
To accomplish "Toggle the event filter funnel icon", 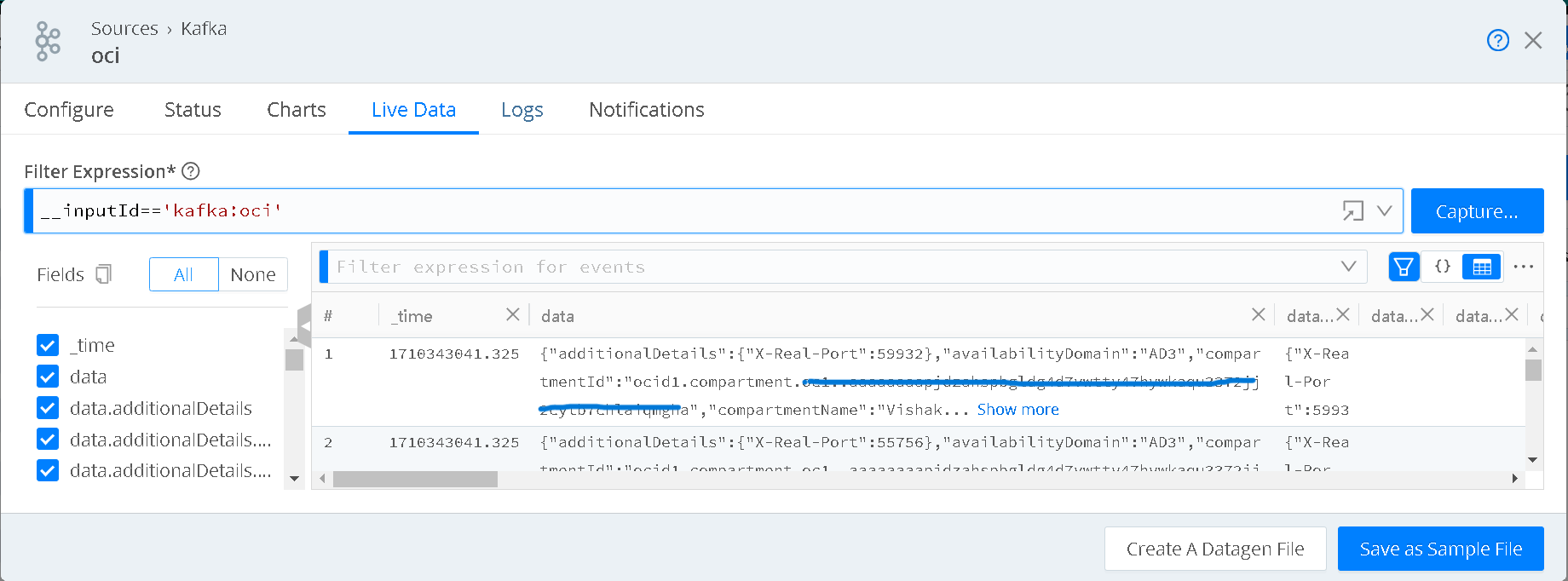I will pyautogui.click(x=1404, y=267).
